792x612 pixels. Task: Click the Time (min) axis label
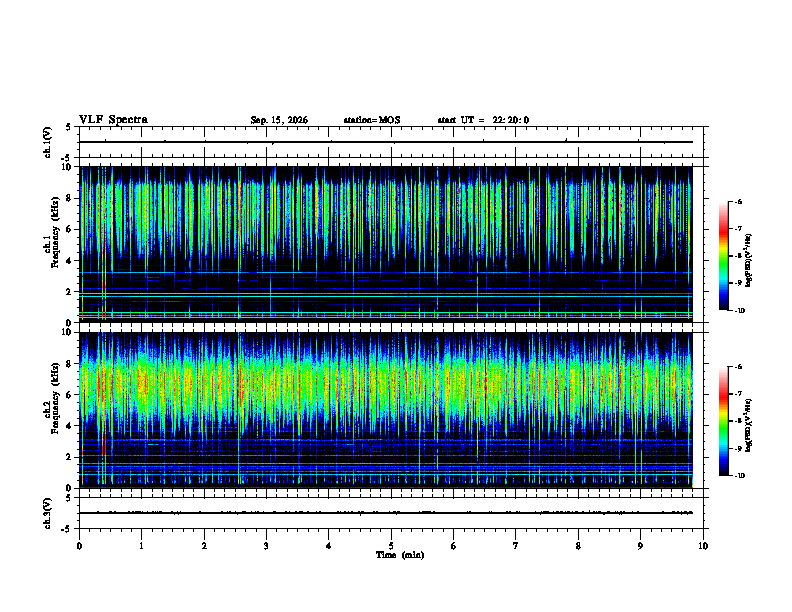tap(400, 555)
